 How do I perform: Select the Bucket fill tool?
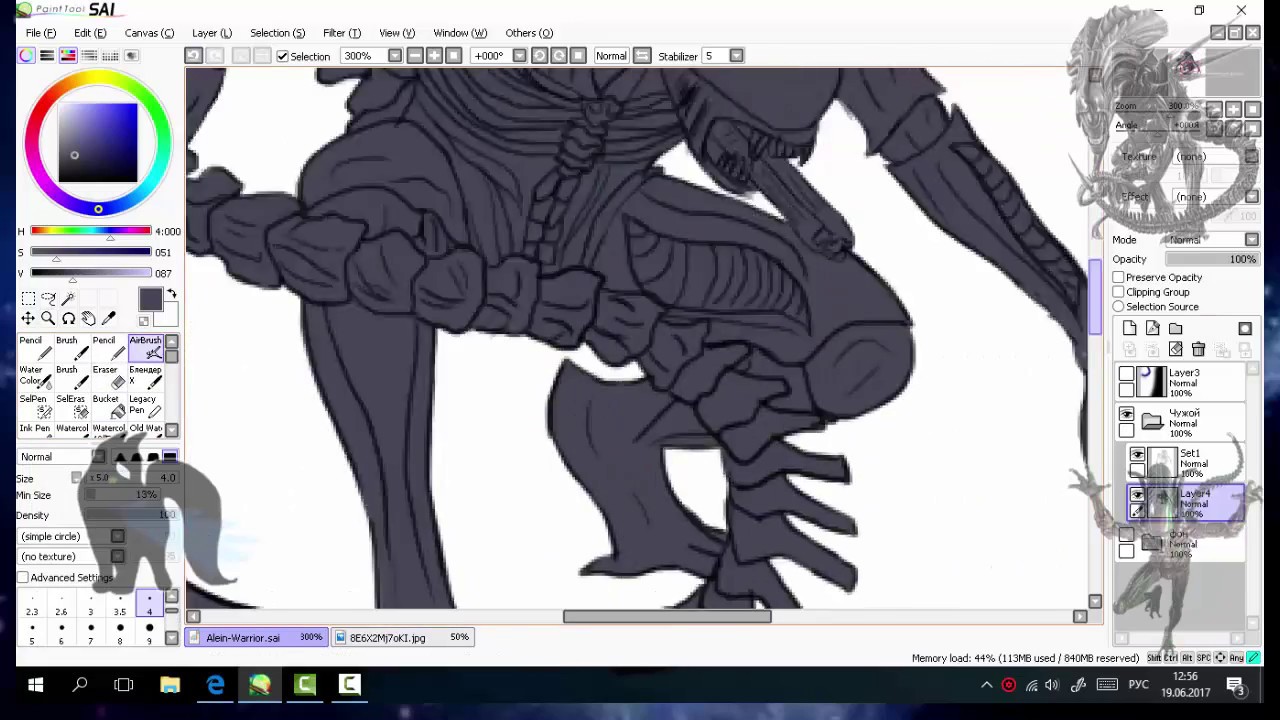[x=109, y=405]
